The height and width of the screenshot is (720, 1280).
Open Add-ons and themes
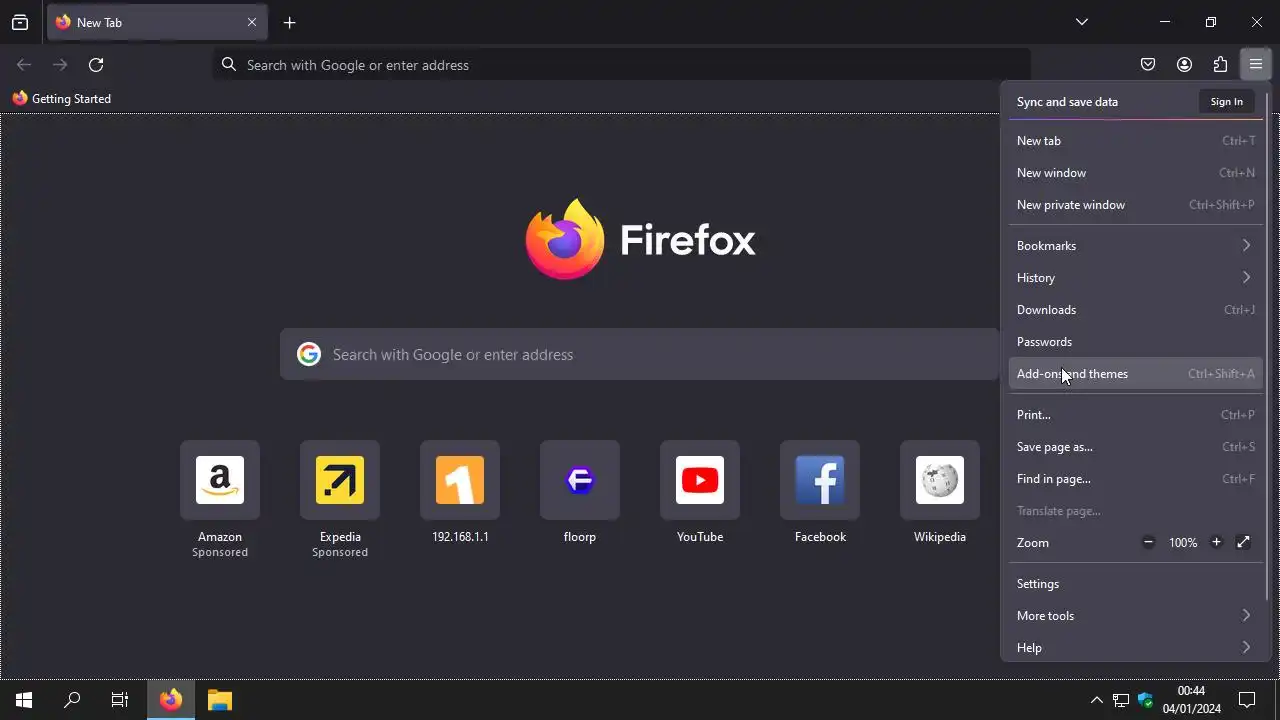coord(1135,374)
